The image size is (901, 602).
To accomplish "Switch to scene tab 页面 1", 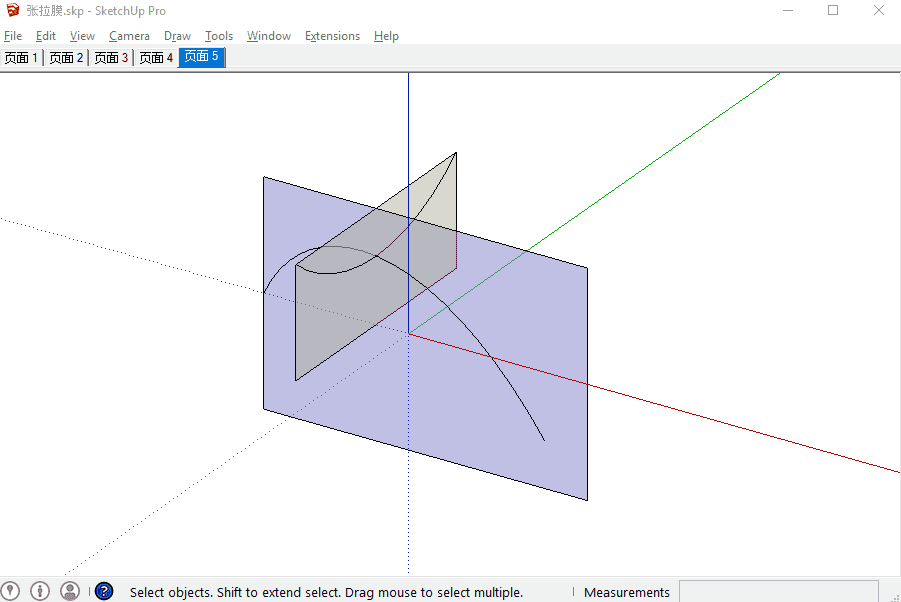I will pyautogui.click(x=21, y=57).
